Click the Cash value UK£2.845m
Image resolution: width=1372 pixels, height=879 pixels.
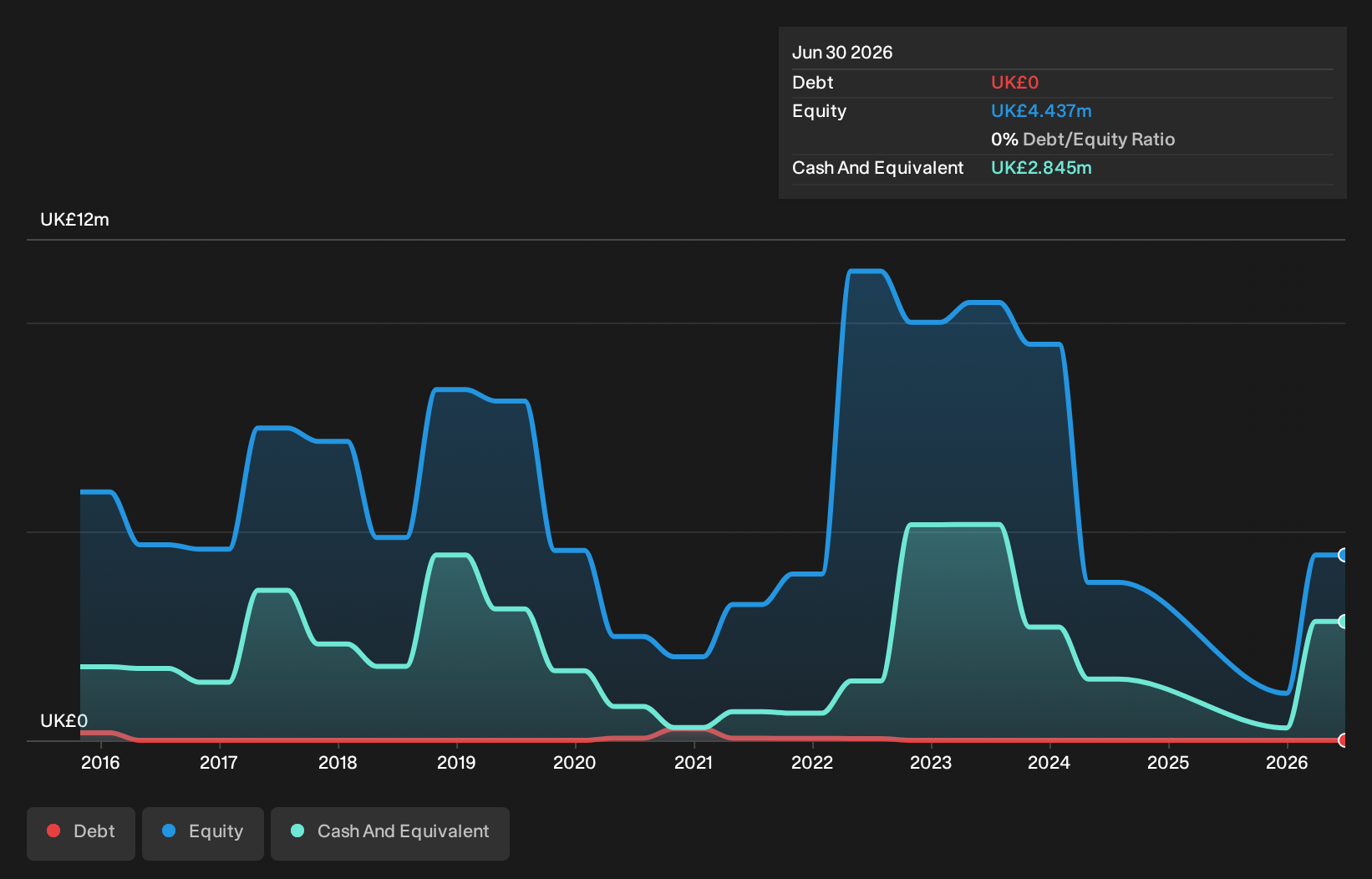[x=1041, y=168]
